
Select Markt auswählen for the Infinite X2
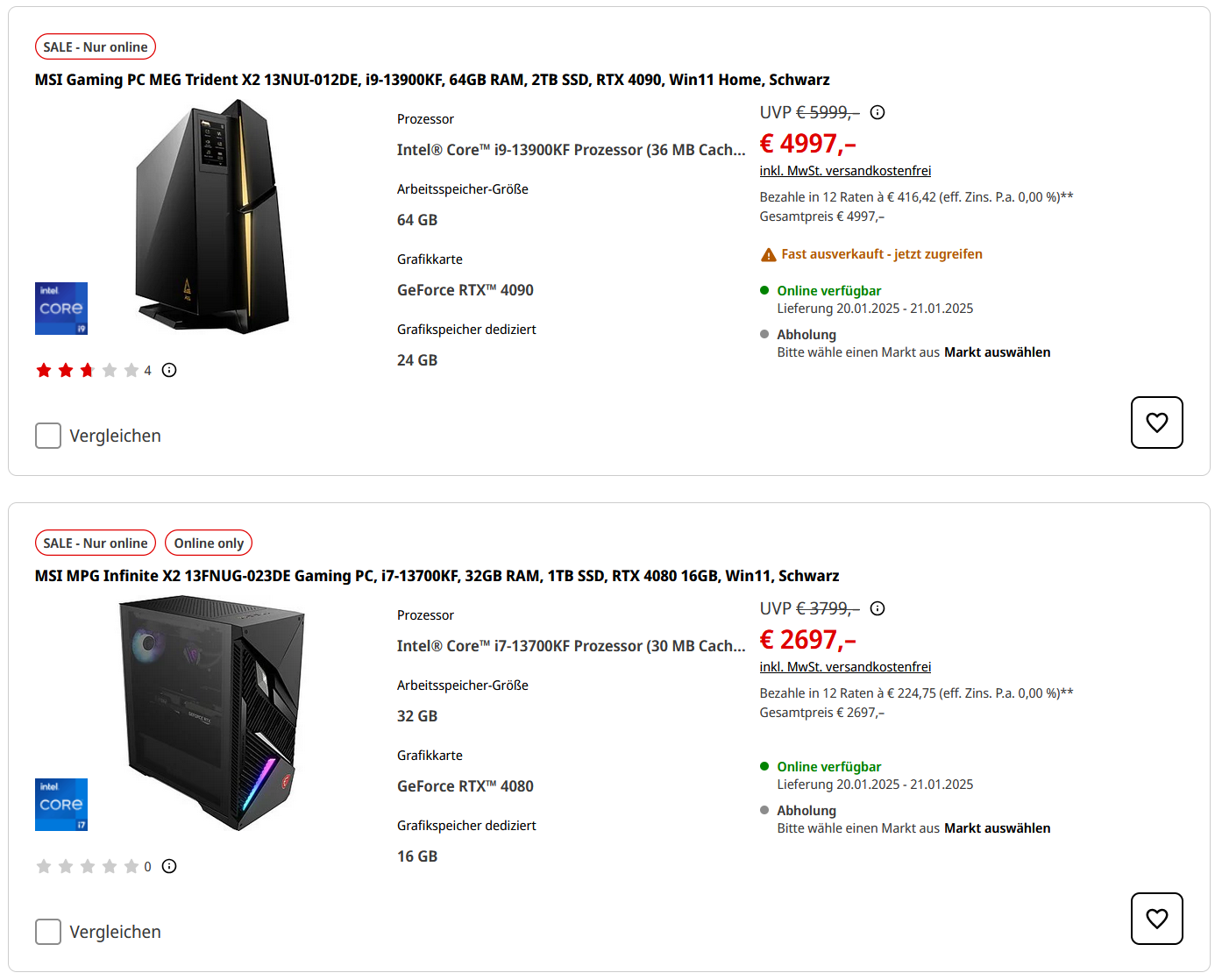point(997,828)
